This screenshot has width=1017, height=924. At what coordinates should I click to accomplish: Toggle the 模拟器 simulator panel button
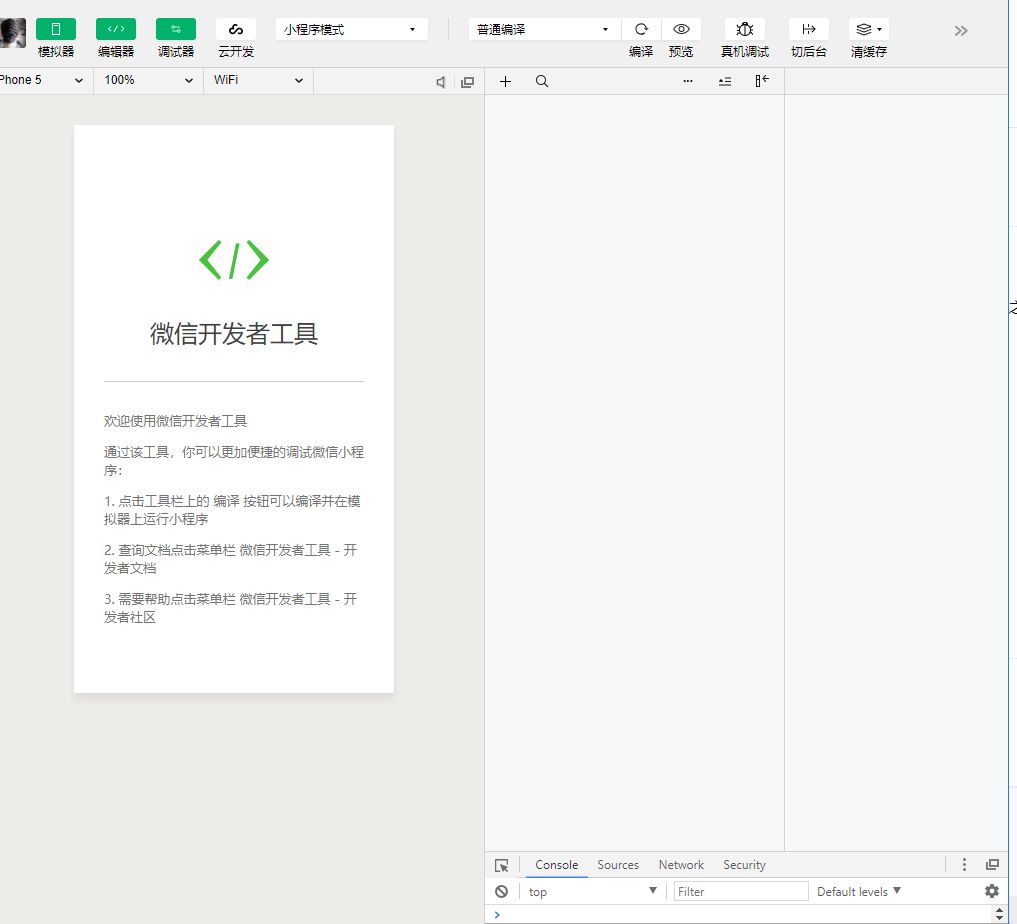point(56,29)
